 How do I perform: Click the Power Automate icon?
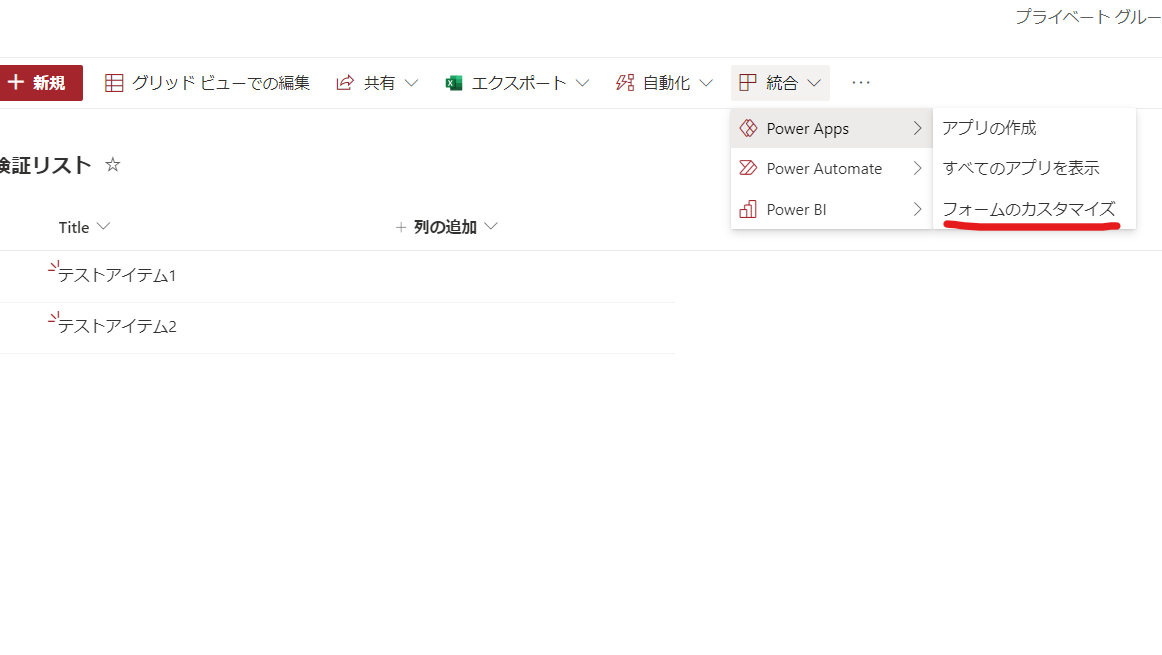tap(748, 168)
